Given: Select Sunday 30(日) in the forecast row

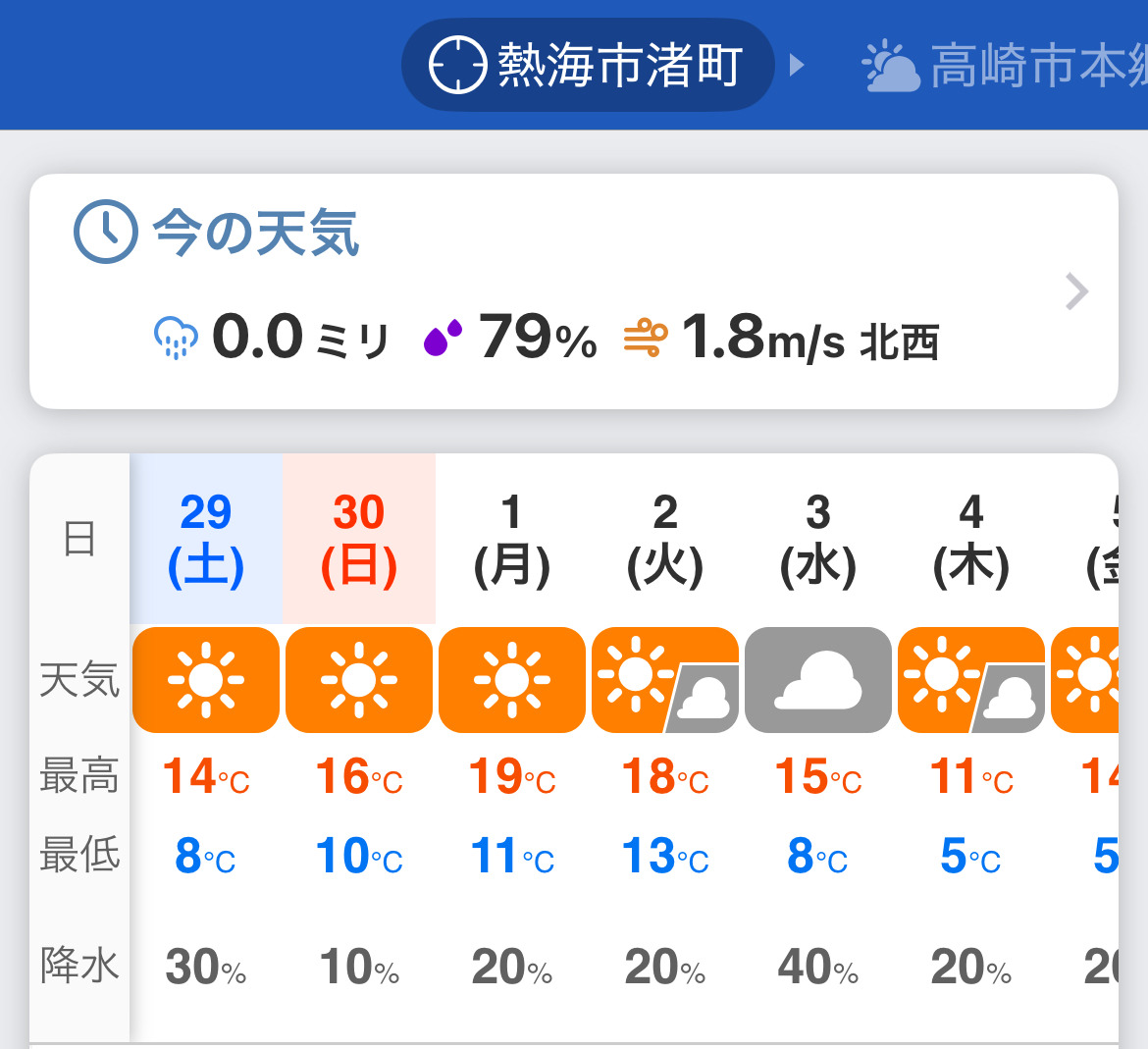Looking at the screenshot, I should 358,538.
